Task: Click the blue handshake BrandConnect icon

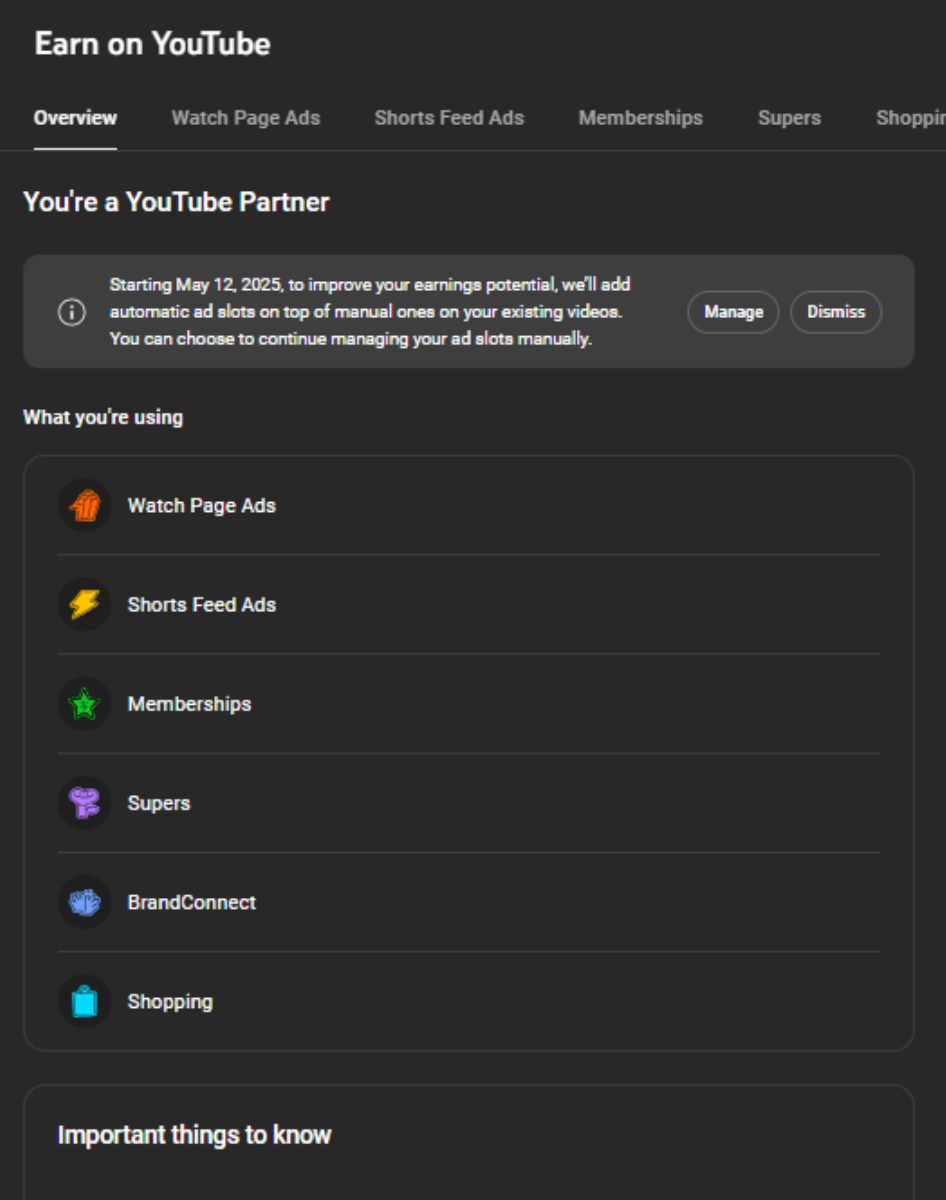Action: [85, 902]
